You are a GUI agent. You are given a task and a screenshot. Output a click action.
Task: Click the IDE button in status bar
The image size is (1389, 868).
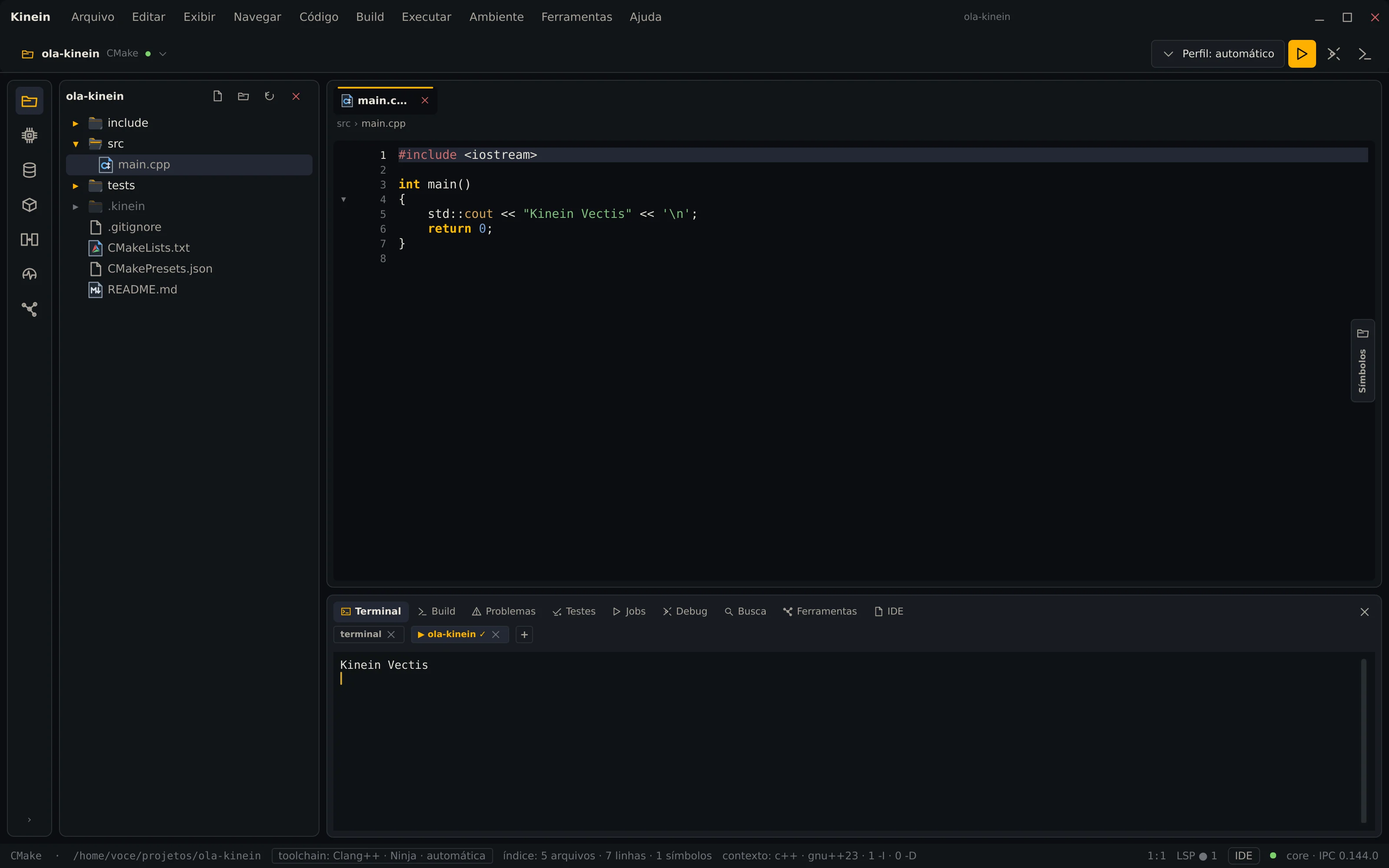coord(1243,855)
